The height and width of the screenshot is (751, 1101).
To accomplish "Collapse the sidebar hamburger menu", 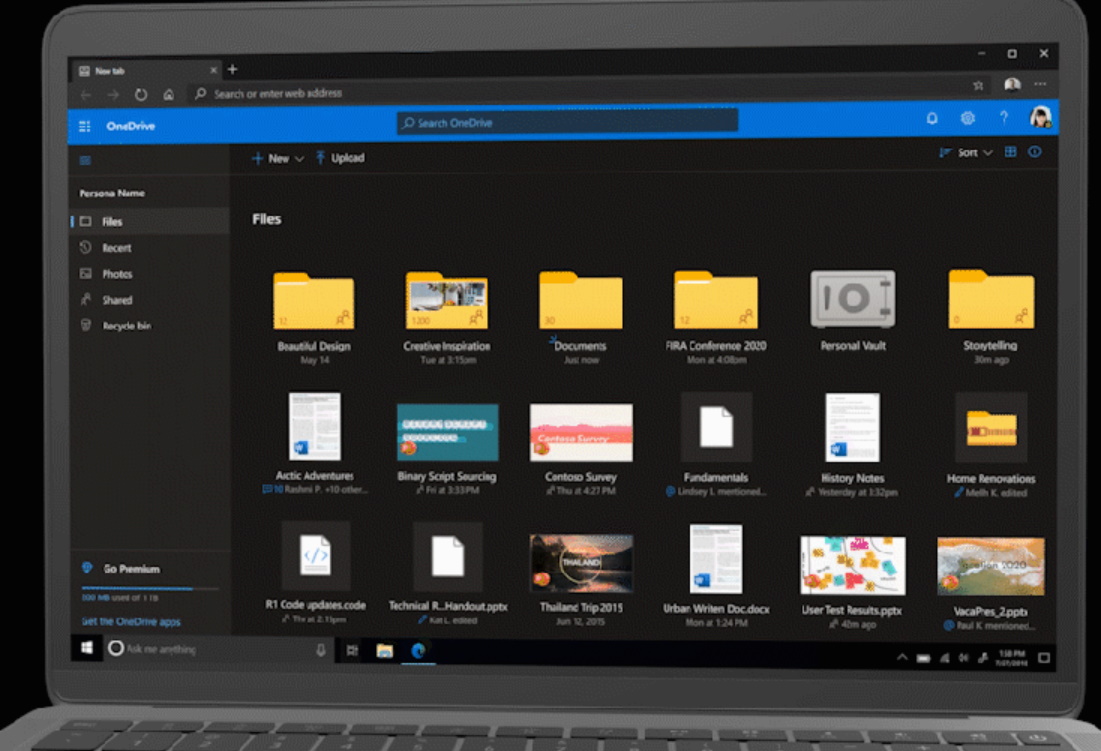I will click(x=85, y=161).
